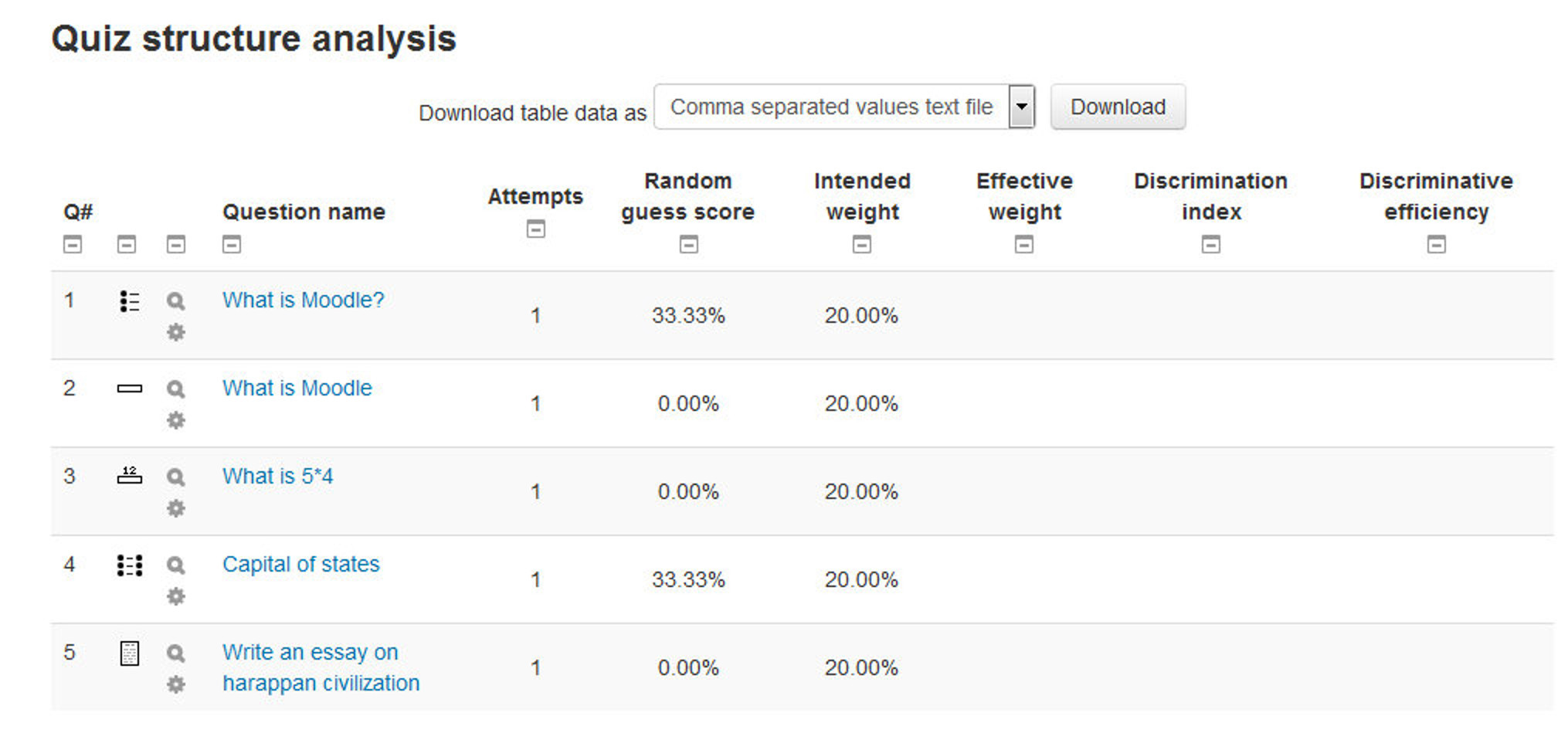The width and height of the screenshot is (1568, 740).
Task: Collapse the Question name column
Action: [x=231, y=245]
